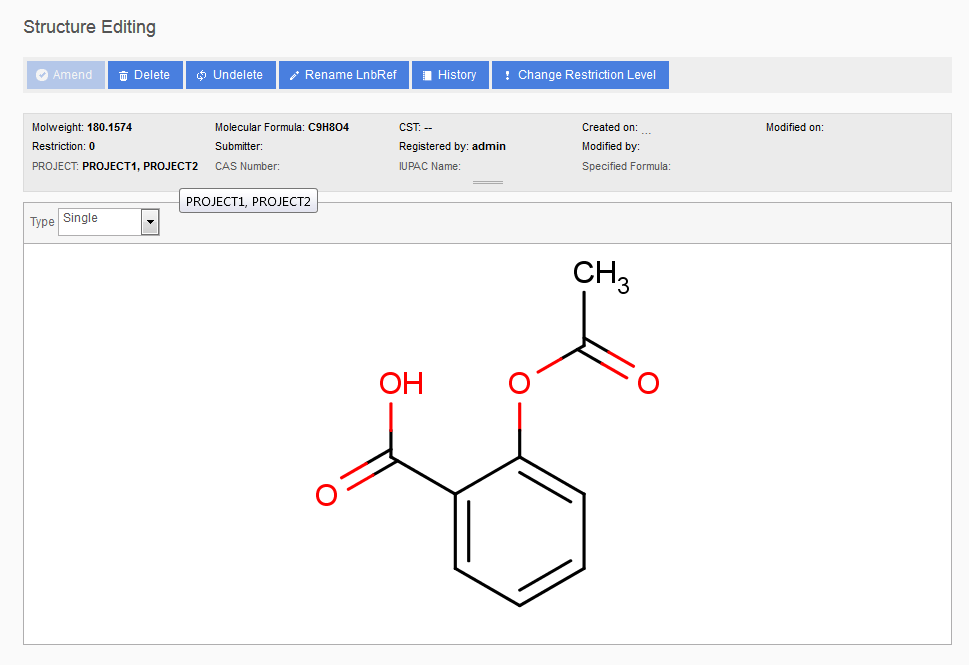Click the acetyl carbonyl oxygen below CH3
Screen dimensions: 969x665
pos(648,383)
